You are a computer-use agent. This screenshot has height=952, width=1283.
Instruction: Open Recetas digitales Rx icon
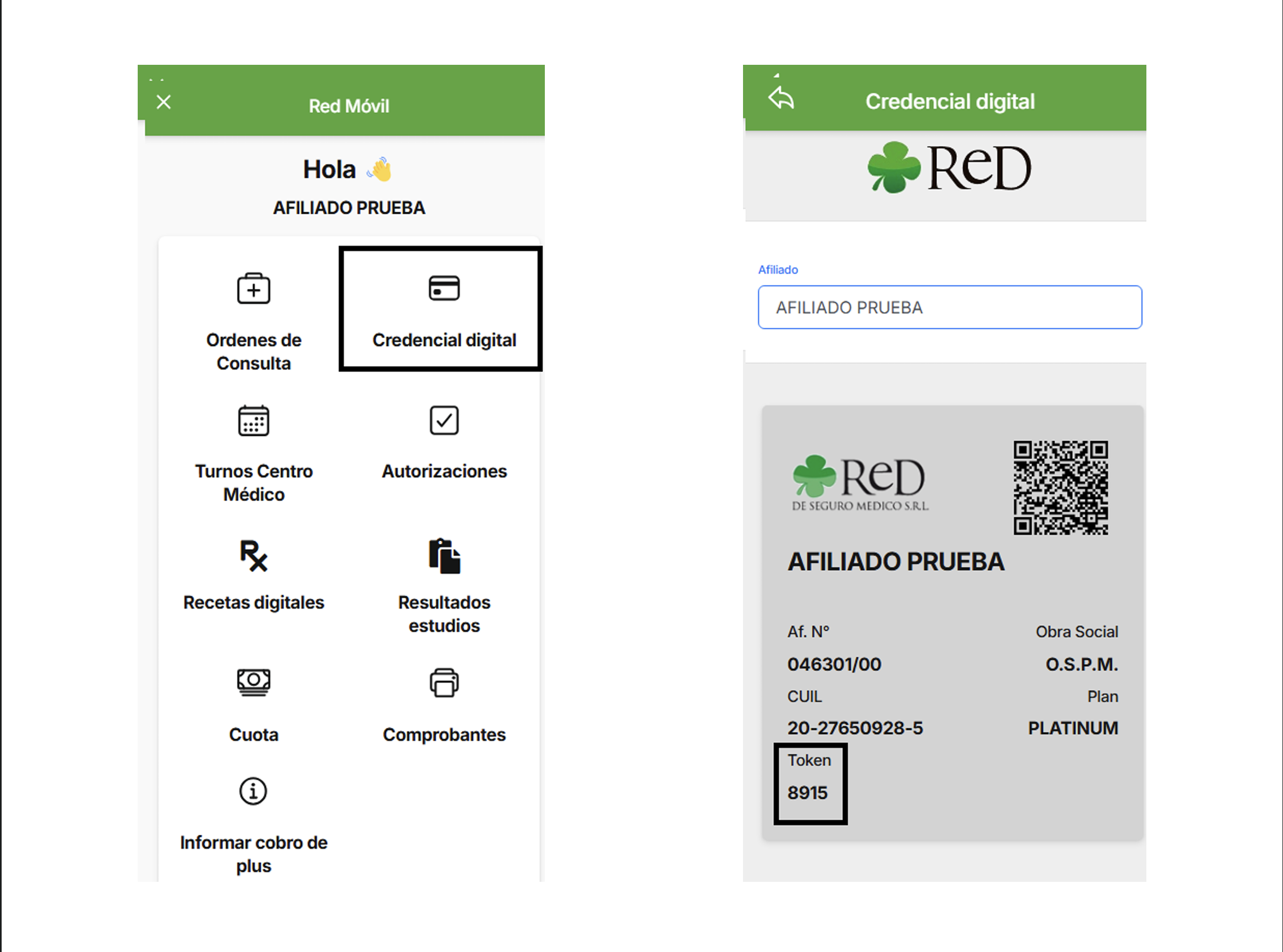(253, 556)
